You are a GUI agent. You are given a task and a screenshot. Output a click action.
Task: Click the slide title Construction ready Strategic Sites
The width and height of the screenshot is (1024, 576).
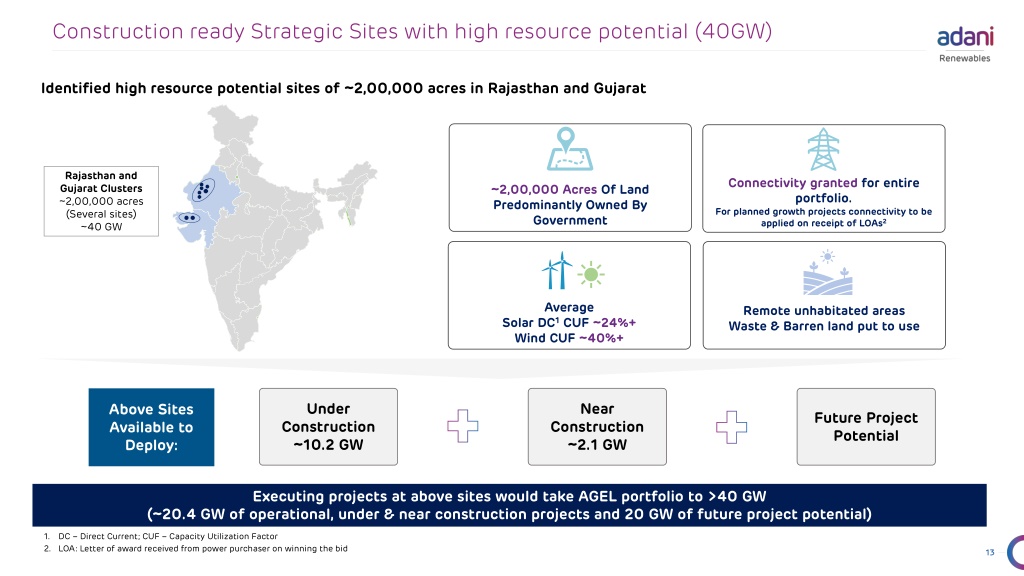[x=412, y=31]
